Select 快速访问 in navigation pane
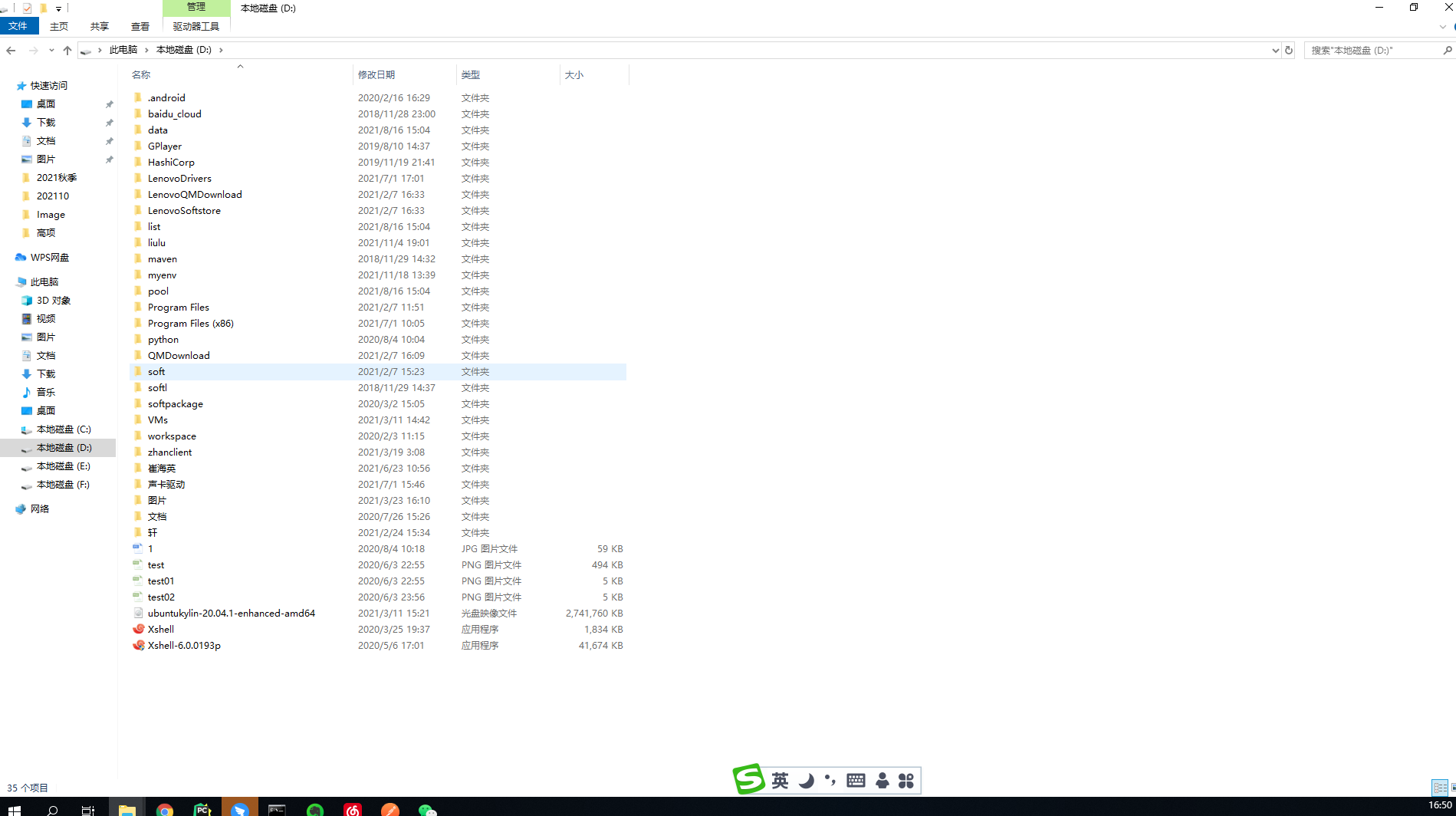The width and height of the screenshot is (1456, 816). coord(48,86)
